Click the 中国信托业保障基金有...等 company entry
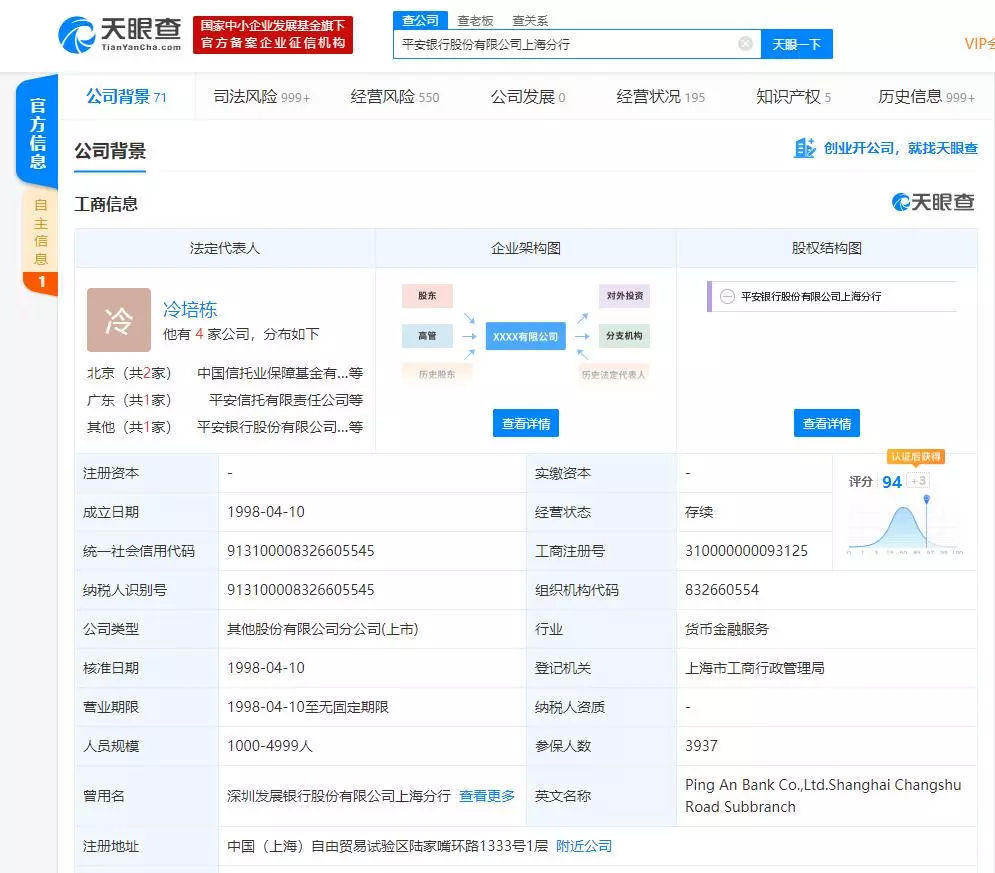The image size is (995, 873). pyautogui.click(x=280, y=373)
